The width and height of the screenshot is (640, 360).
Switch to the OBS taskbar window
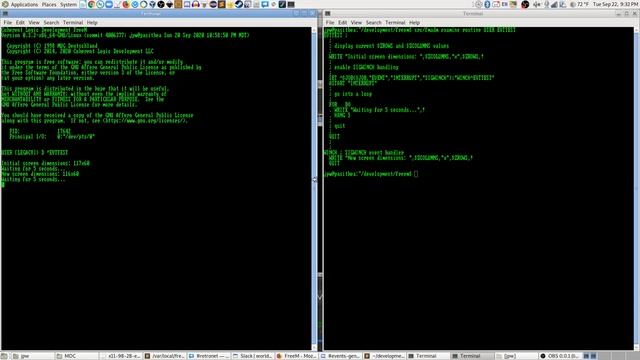click(x=560, y=356)
